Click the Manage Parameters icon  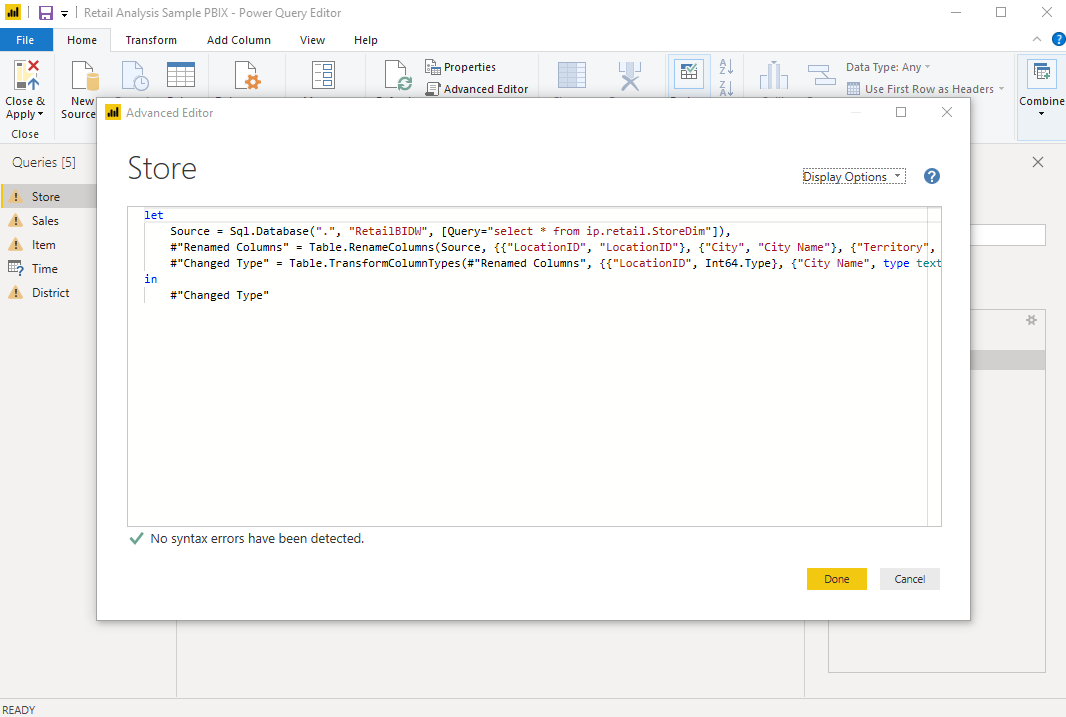(x=323, y=75)
